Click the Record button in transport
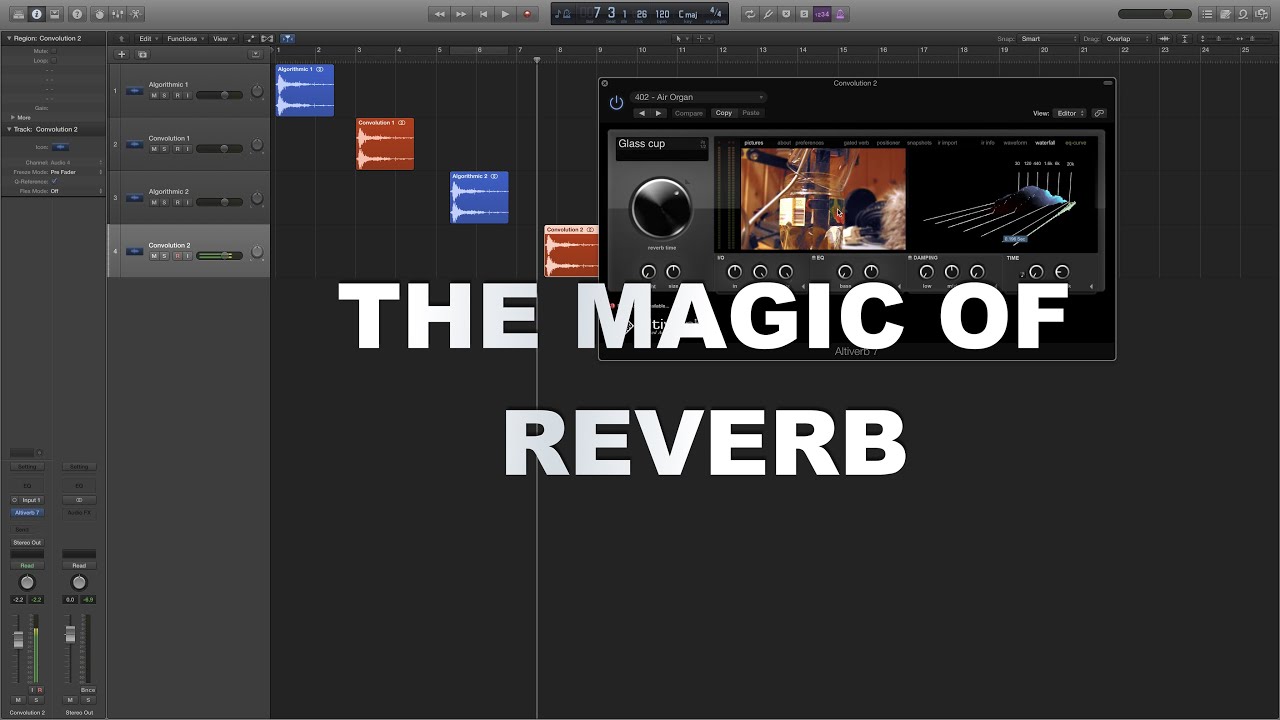 [x=527, y=14]
